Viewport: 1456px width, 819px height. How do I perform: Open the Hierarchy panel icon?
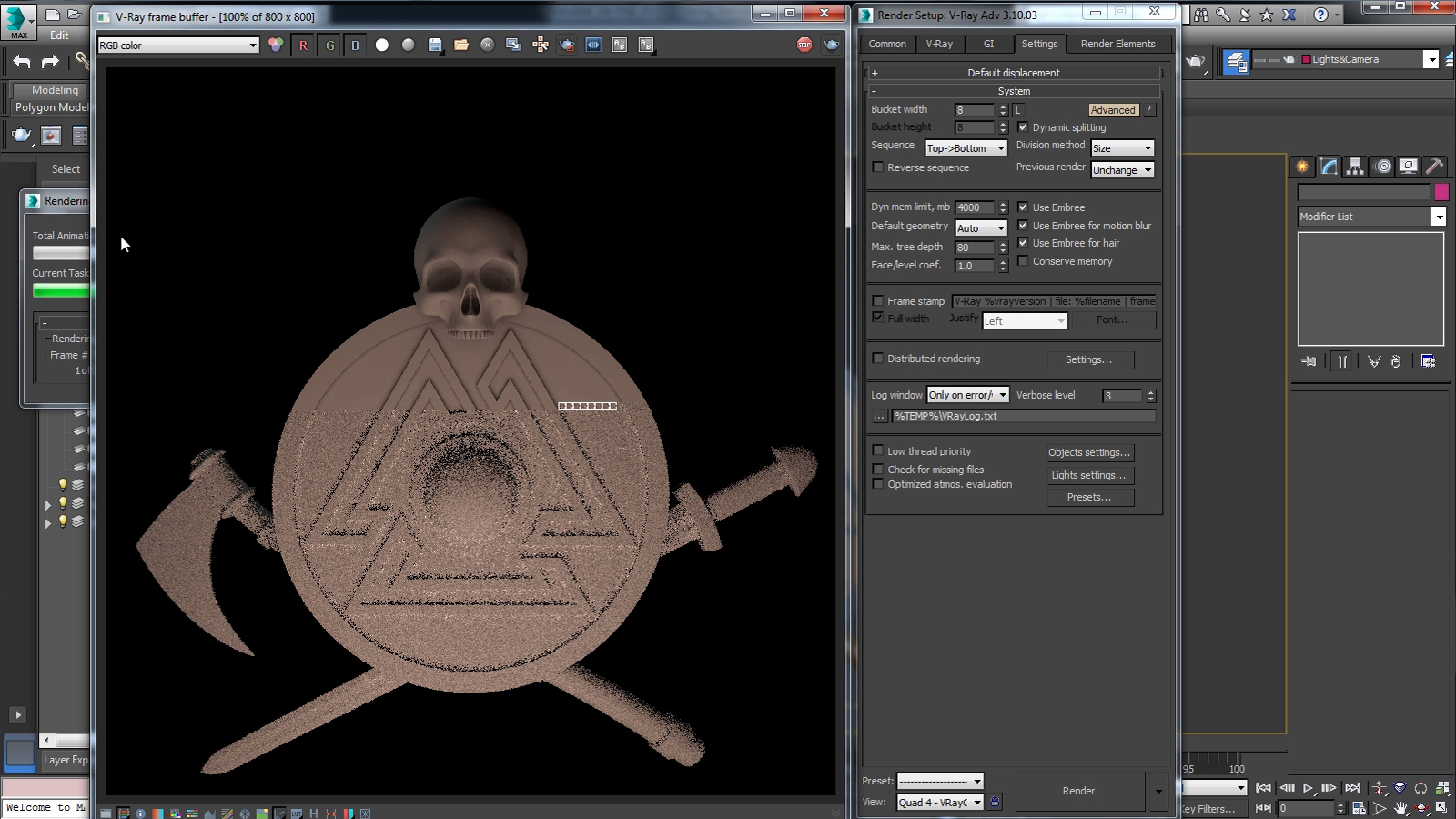(x=1355, y=167)
